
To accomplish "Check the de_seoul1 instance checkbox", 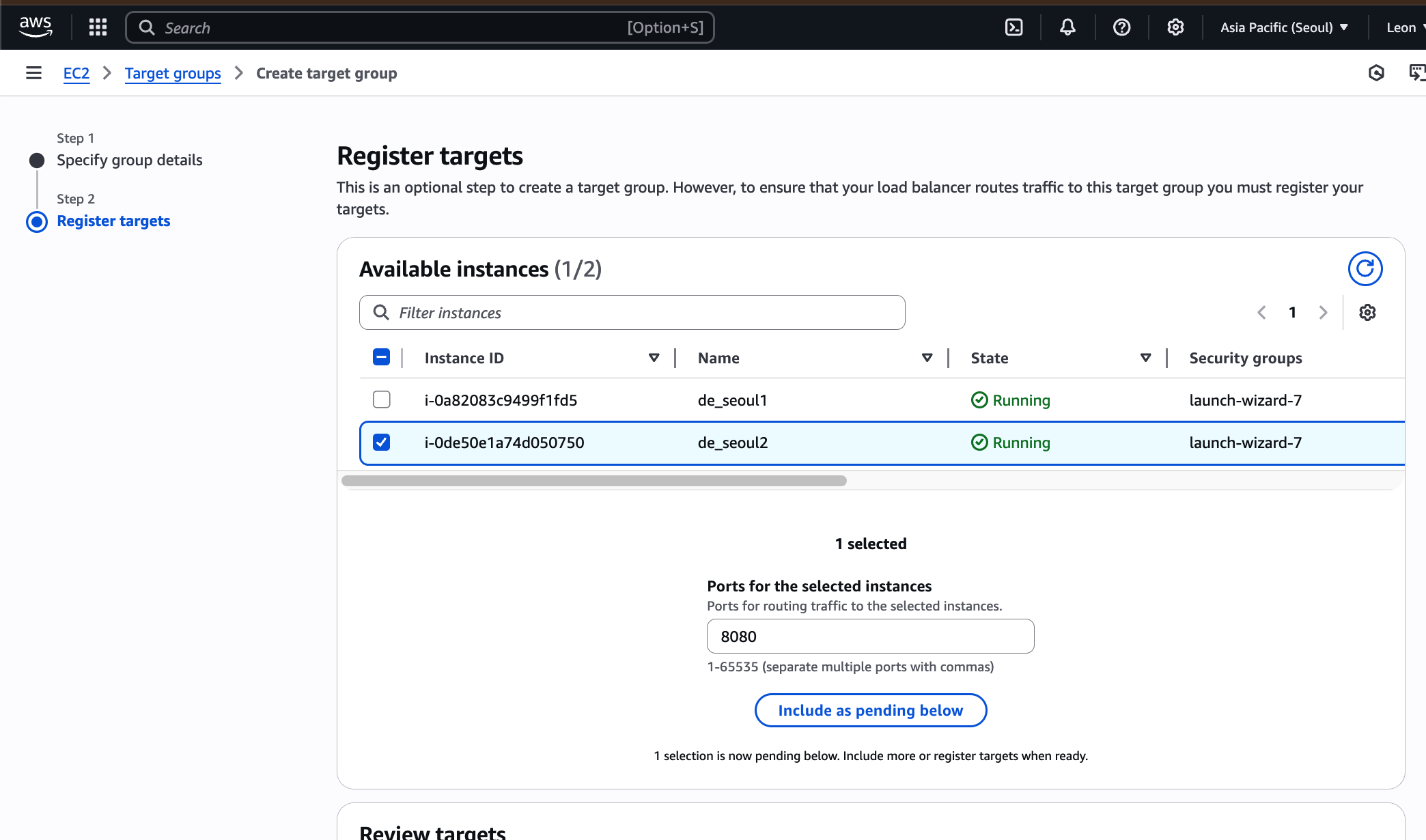I will (382, 400).
